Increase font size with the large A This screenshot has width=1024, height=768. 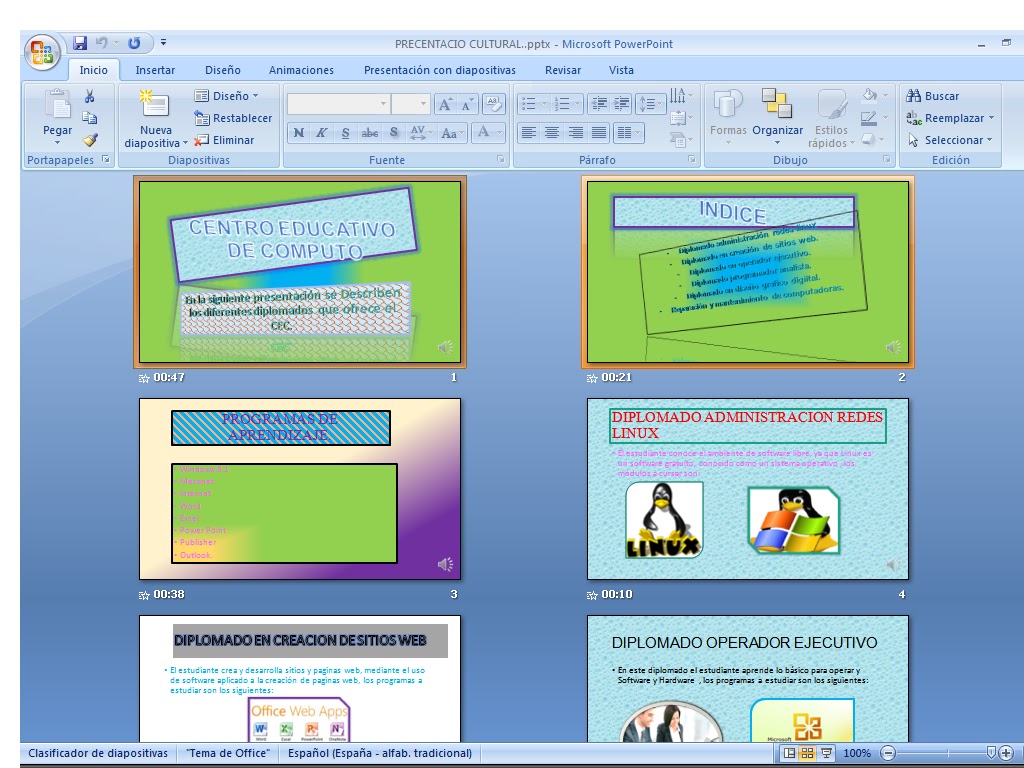tap(445, 104)
